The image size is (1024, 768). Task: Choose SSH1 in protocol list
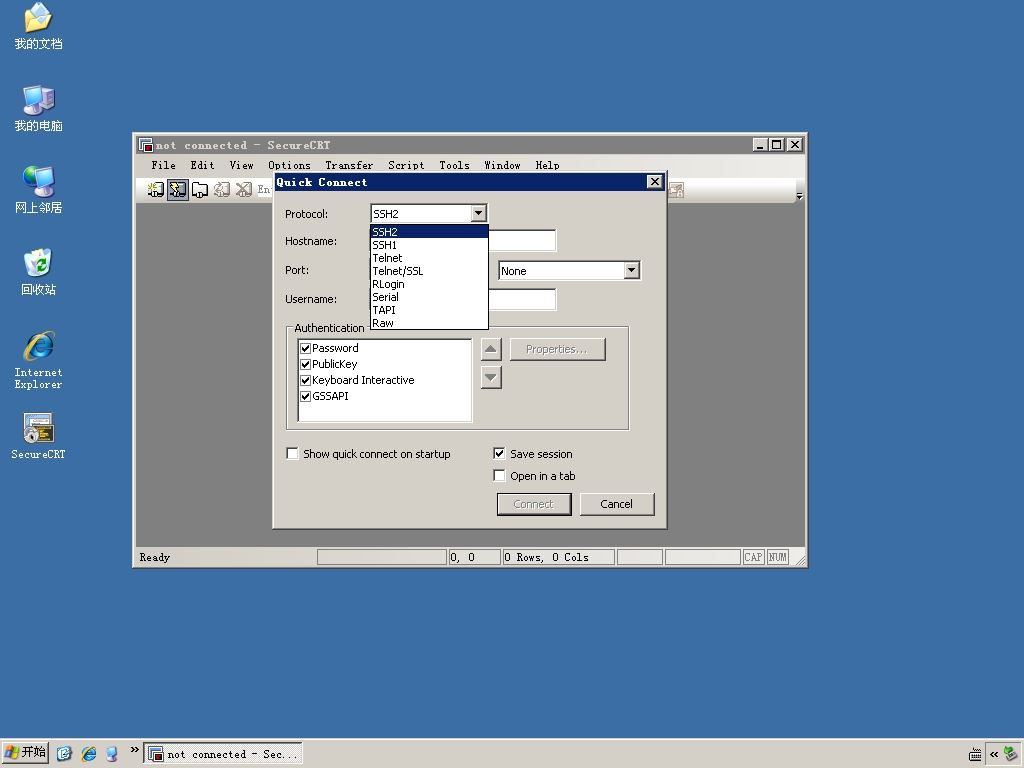(429, 245)
